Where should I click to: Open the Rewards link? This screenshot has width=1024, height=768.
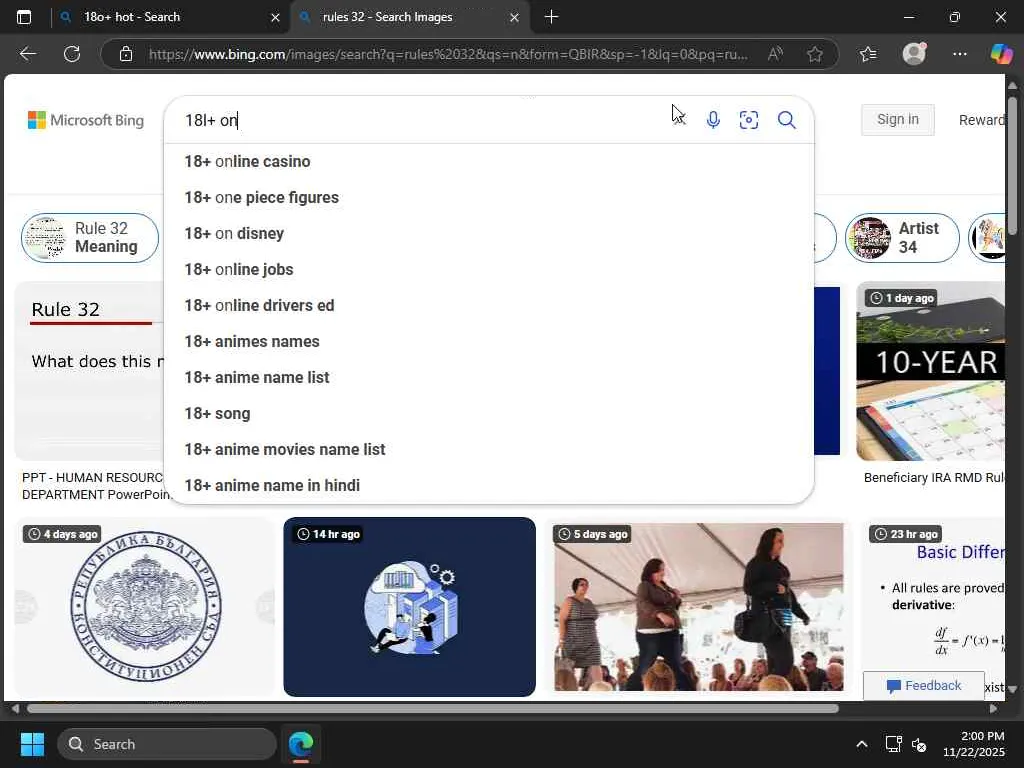point(982,120)
